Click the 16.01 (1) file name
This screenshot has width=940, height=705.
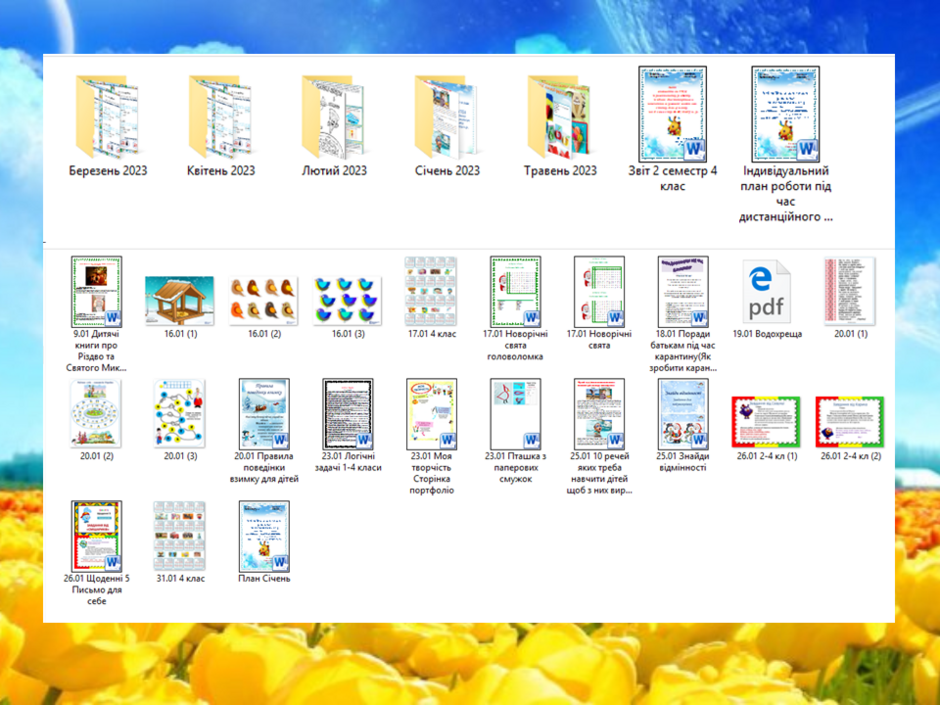180,334
